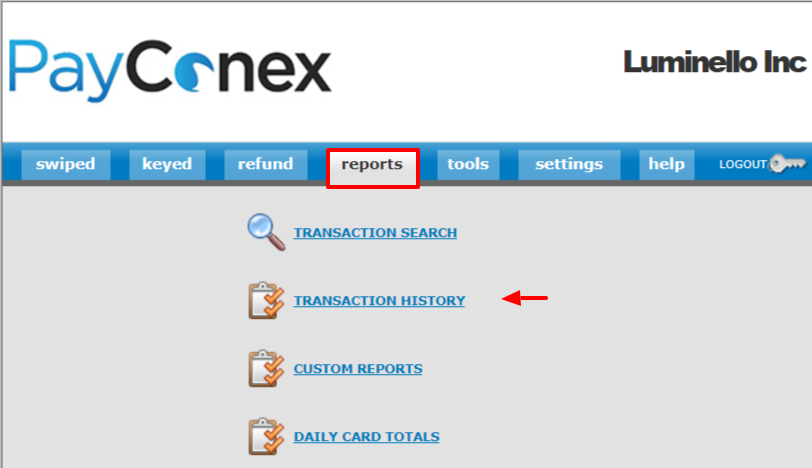Click the key icon next to Logout

[787, 164]
